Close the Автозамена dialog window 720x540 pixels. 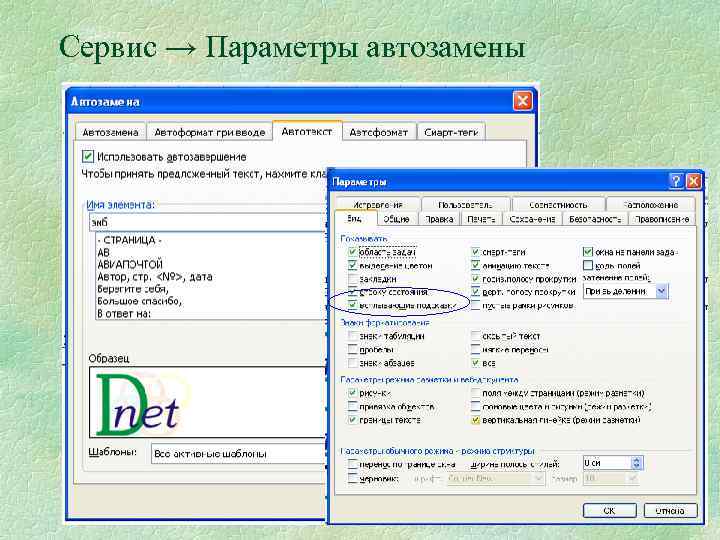tap(523, 101)
